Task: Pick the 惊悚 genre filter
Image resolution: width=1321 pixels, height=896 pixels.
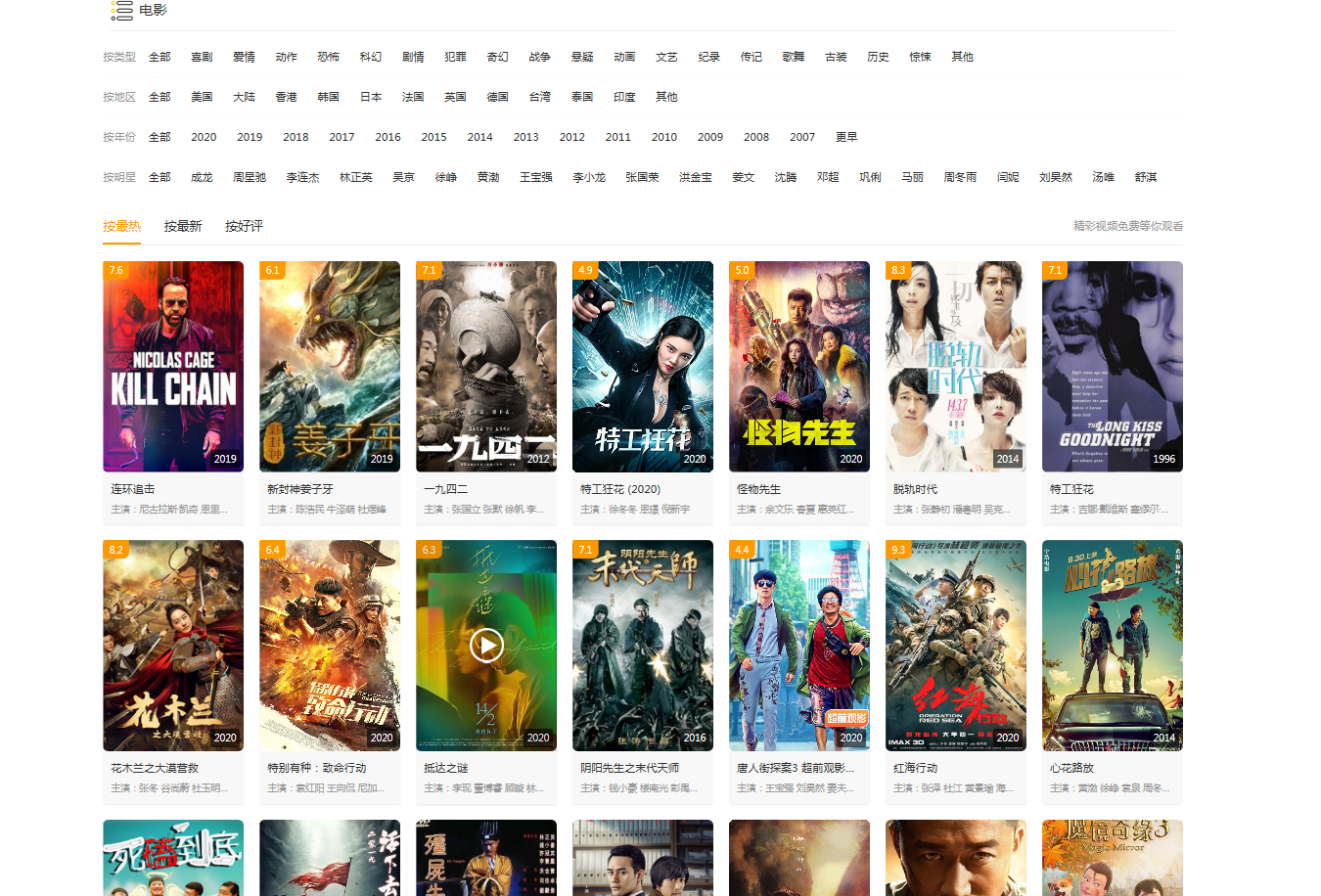Action: [920, 57]
